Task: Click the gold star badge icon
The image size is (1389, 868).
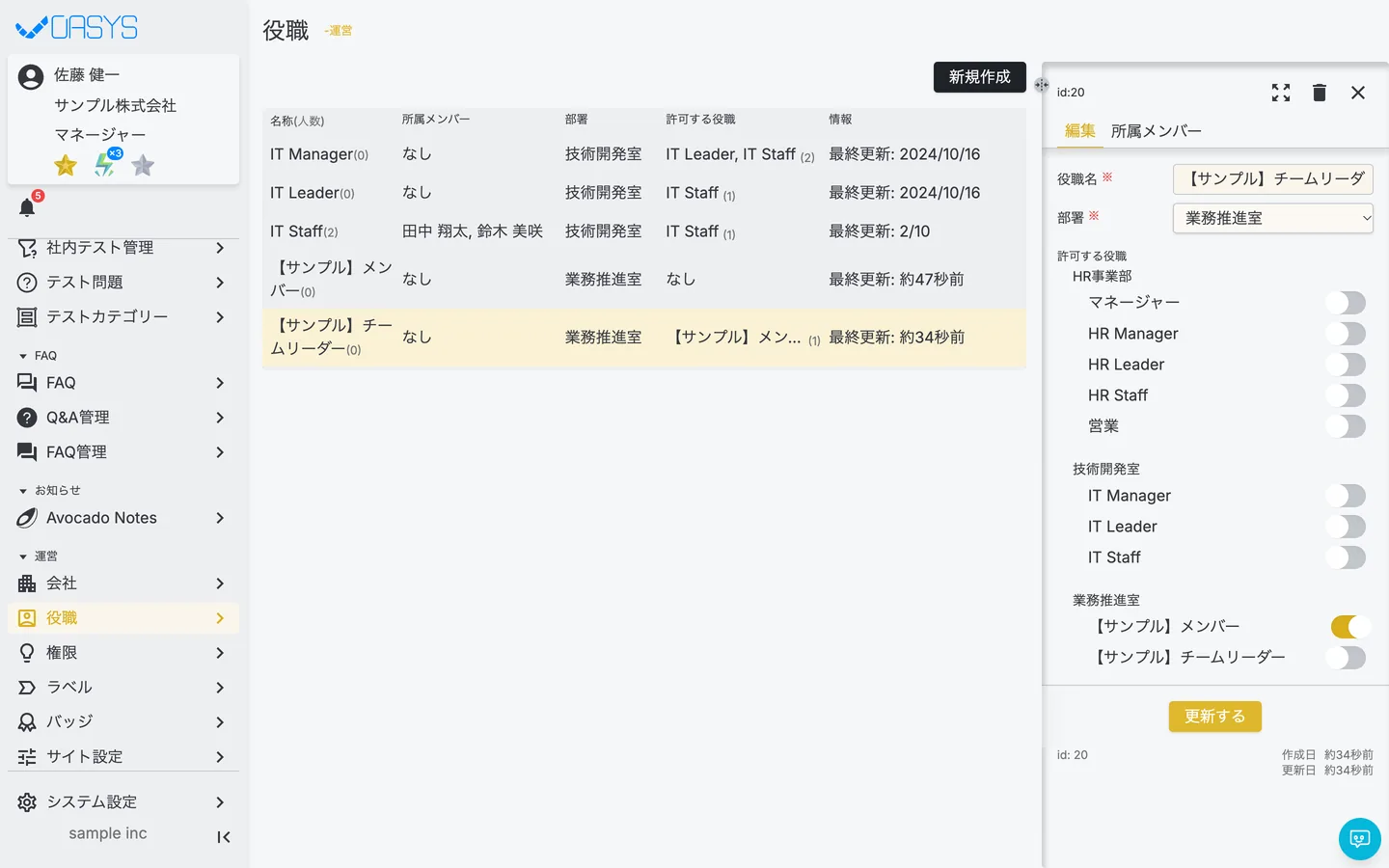Action: point(66,165)
